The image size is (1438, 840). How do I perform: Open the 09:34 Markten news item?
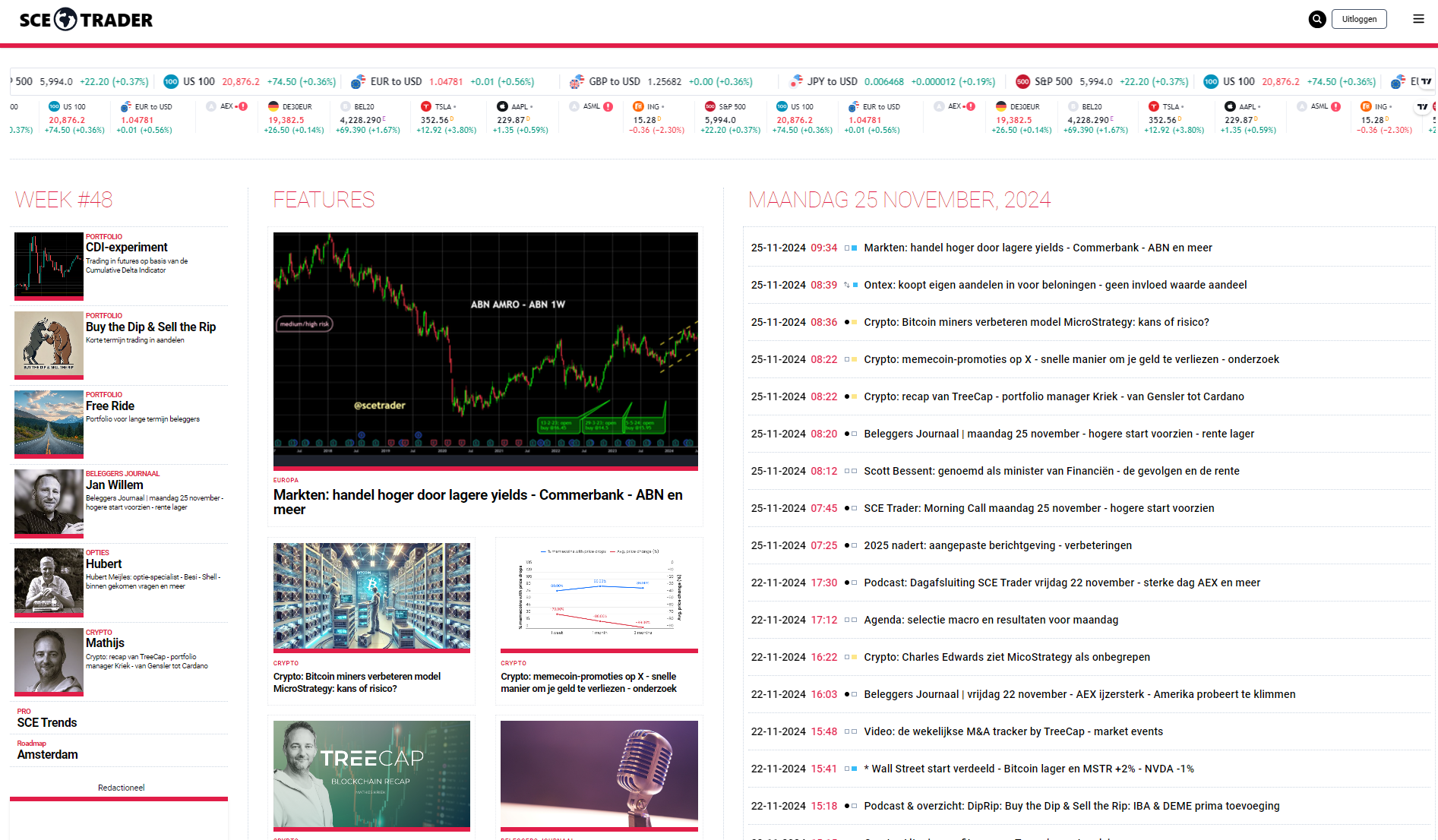pos(1038,248)
